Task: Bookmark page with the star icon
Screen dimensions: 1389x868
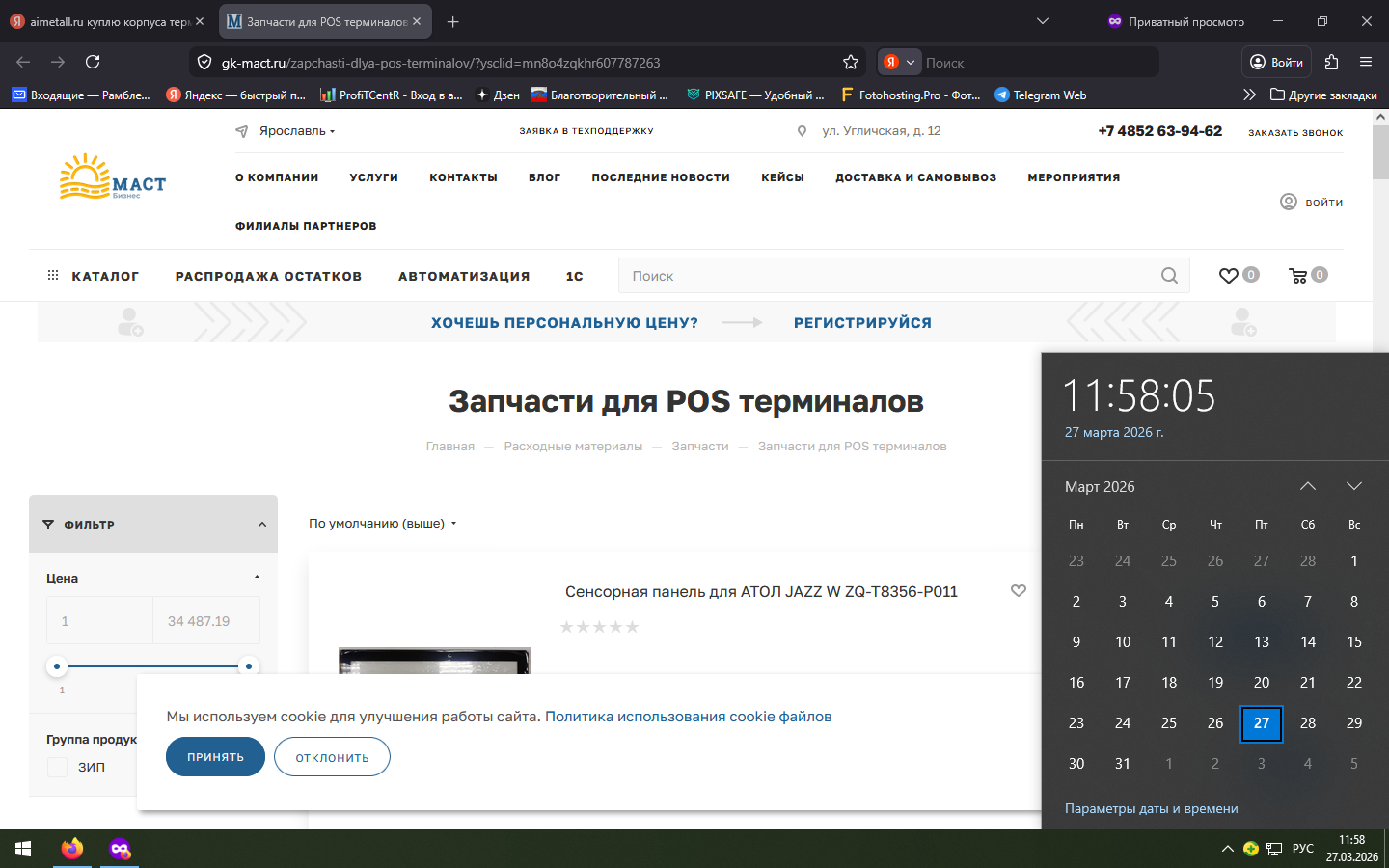Action: click(850, 63)
